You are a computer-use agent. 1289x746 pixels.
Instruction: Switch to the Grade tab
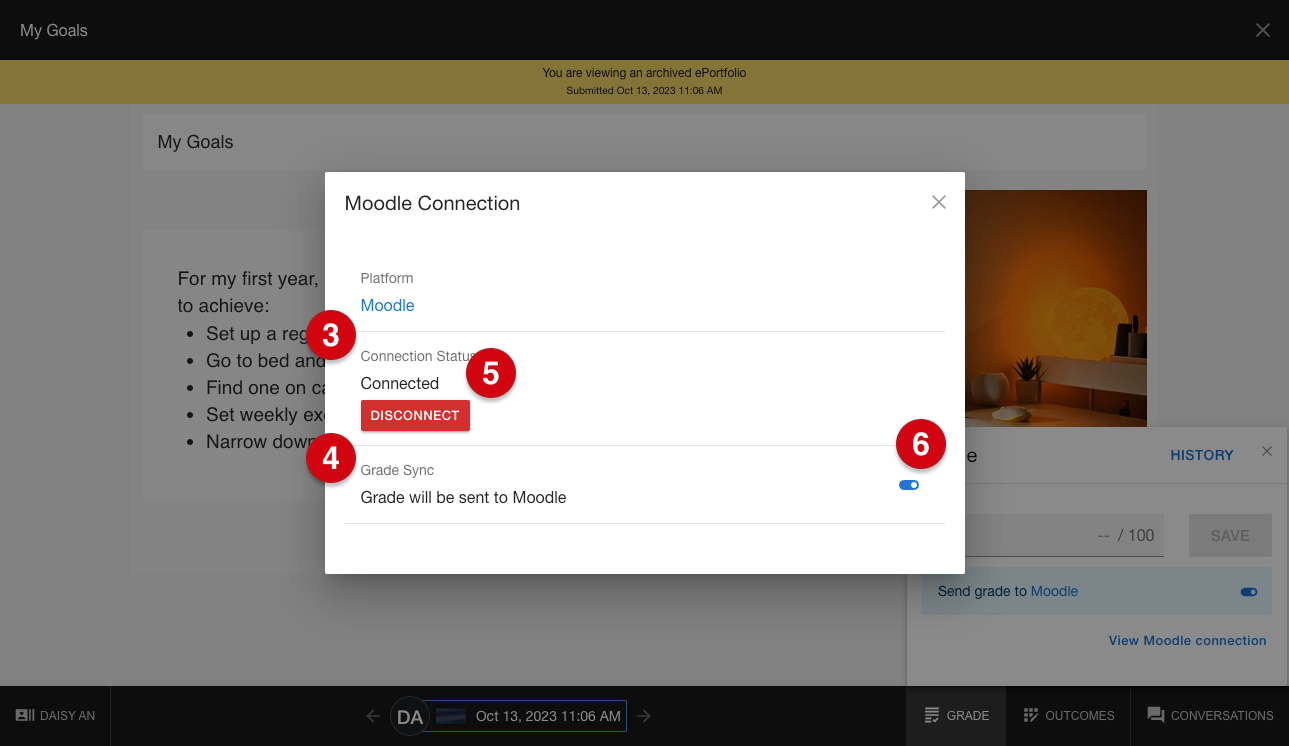[x=957, y=716]
